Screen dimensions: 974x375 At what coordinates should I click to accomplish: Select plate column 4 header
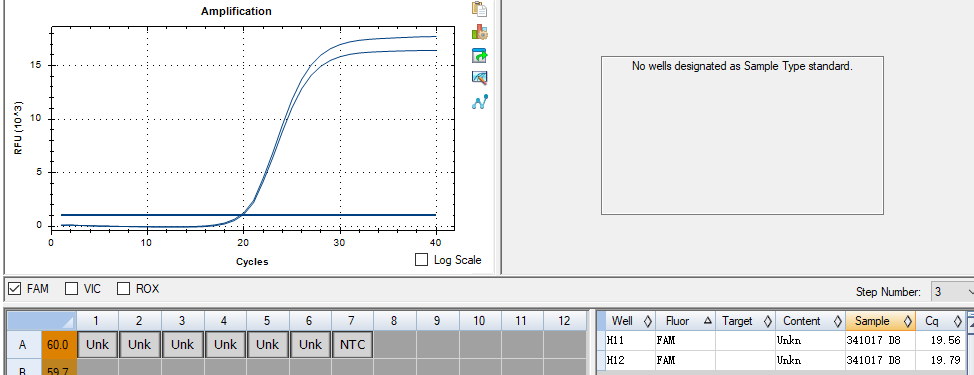click(x=225, y=321)
